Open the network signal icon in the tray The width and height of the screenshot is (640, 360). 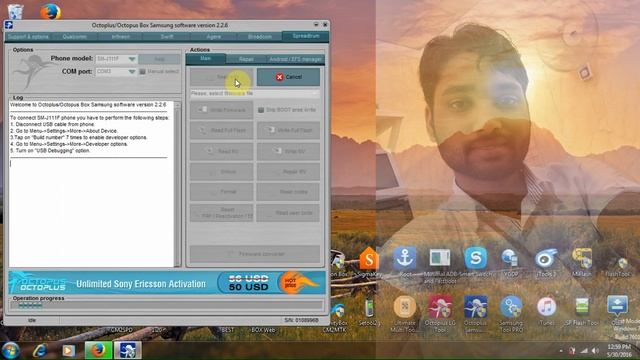click(584, 351)
